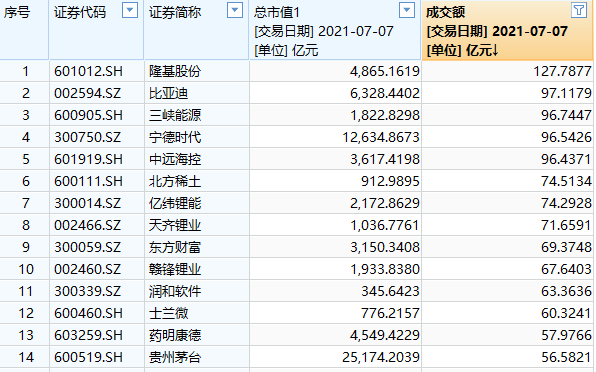The image size is (596, 372).
Task: Select code cell 300014.SZ
Action: pyautogui.click(x=97, y=203)
